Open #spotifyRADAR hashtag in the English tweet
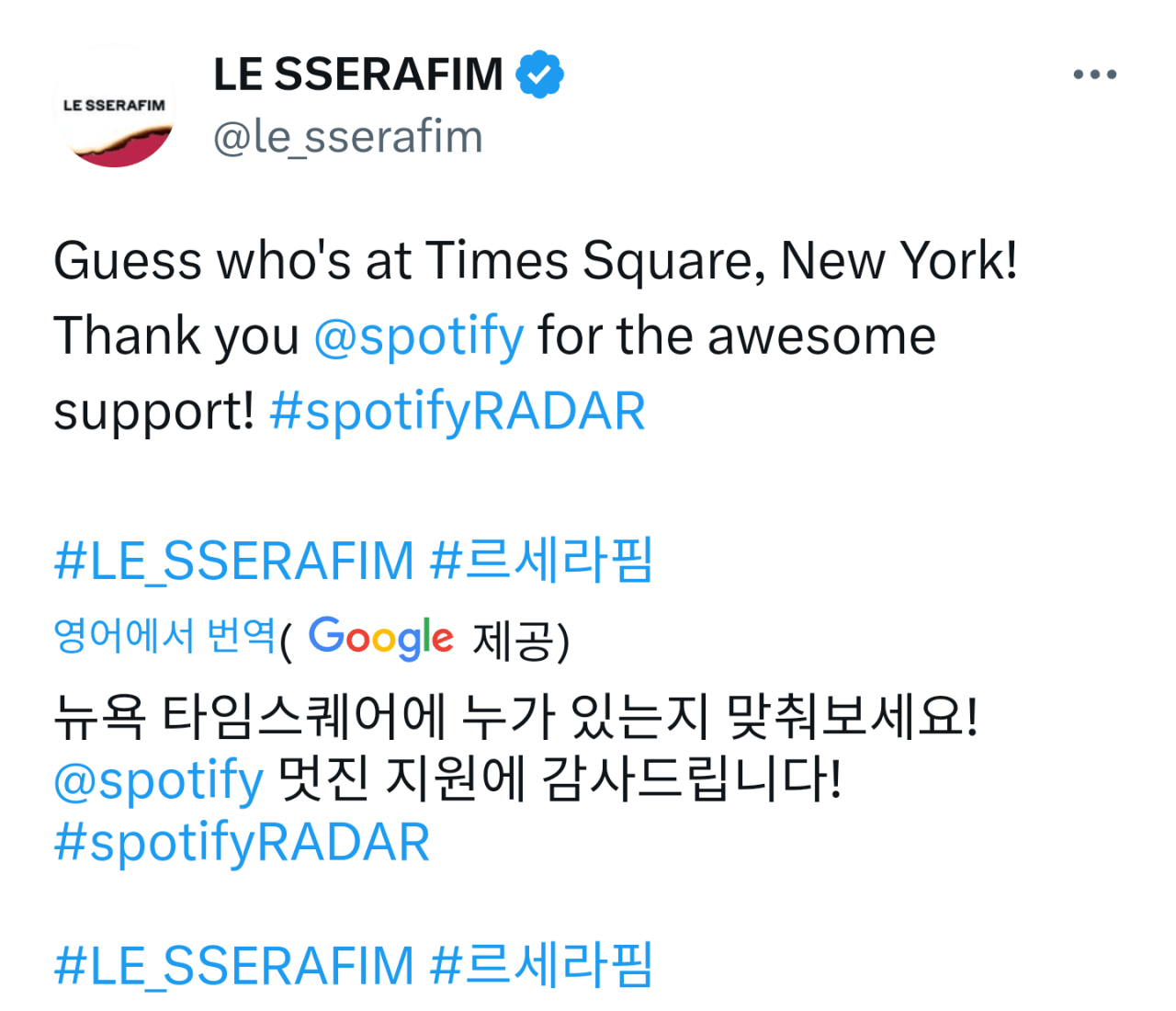The width and height of the screenshot is (1176, 1011). pyautogui.click(x=458, y=411)
